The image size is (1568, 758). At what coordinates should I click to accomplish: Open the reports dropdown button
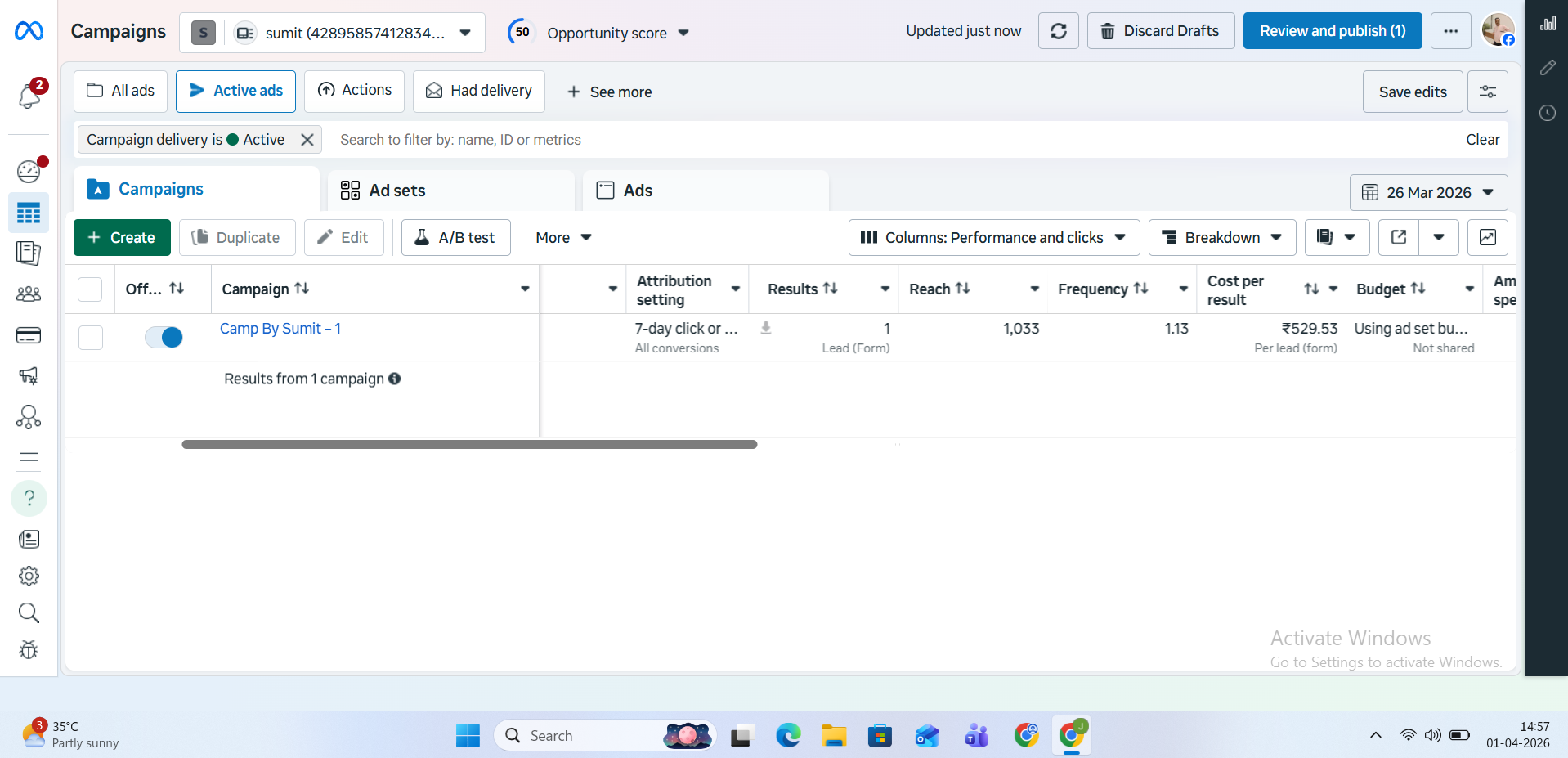pos(1337,237)
